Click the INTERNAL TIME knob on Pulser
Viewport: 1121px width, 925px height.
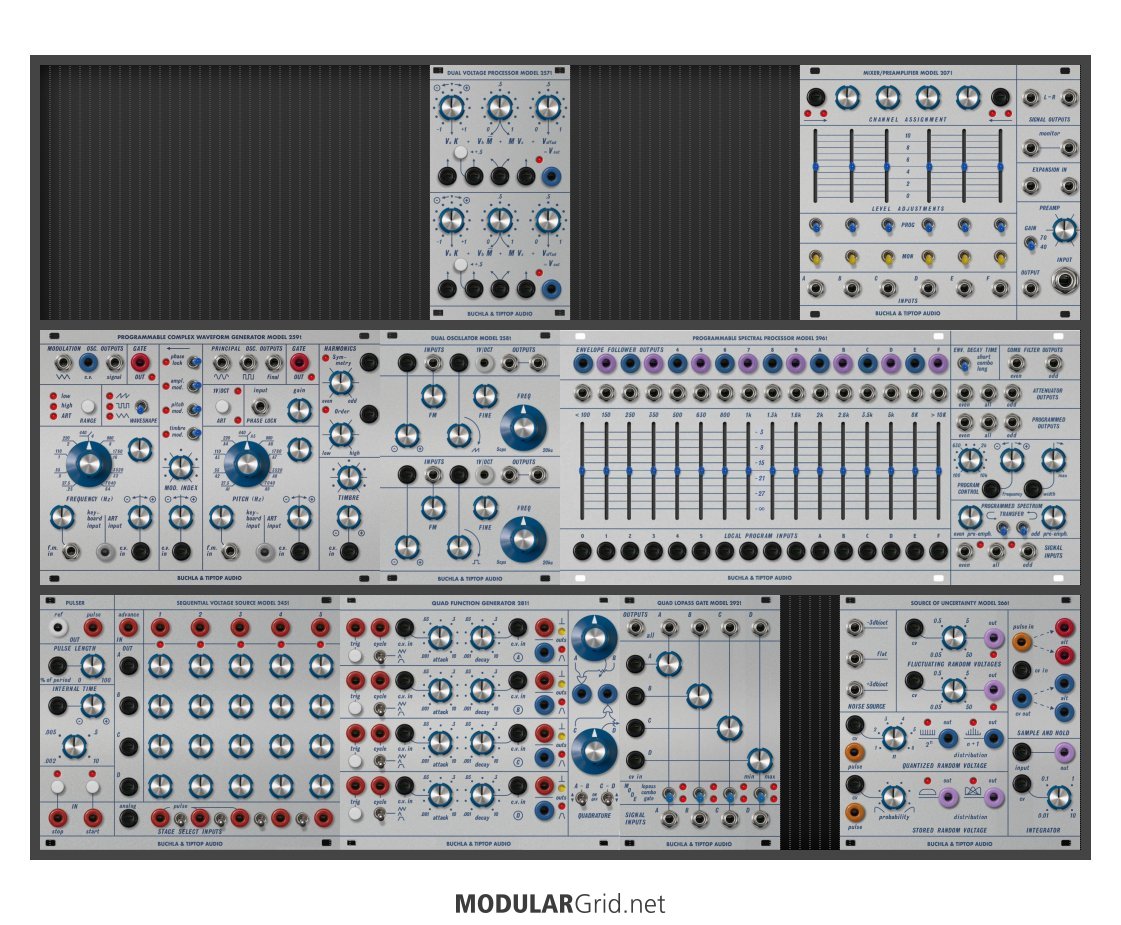point(92,706)
